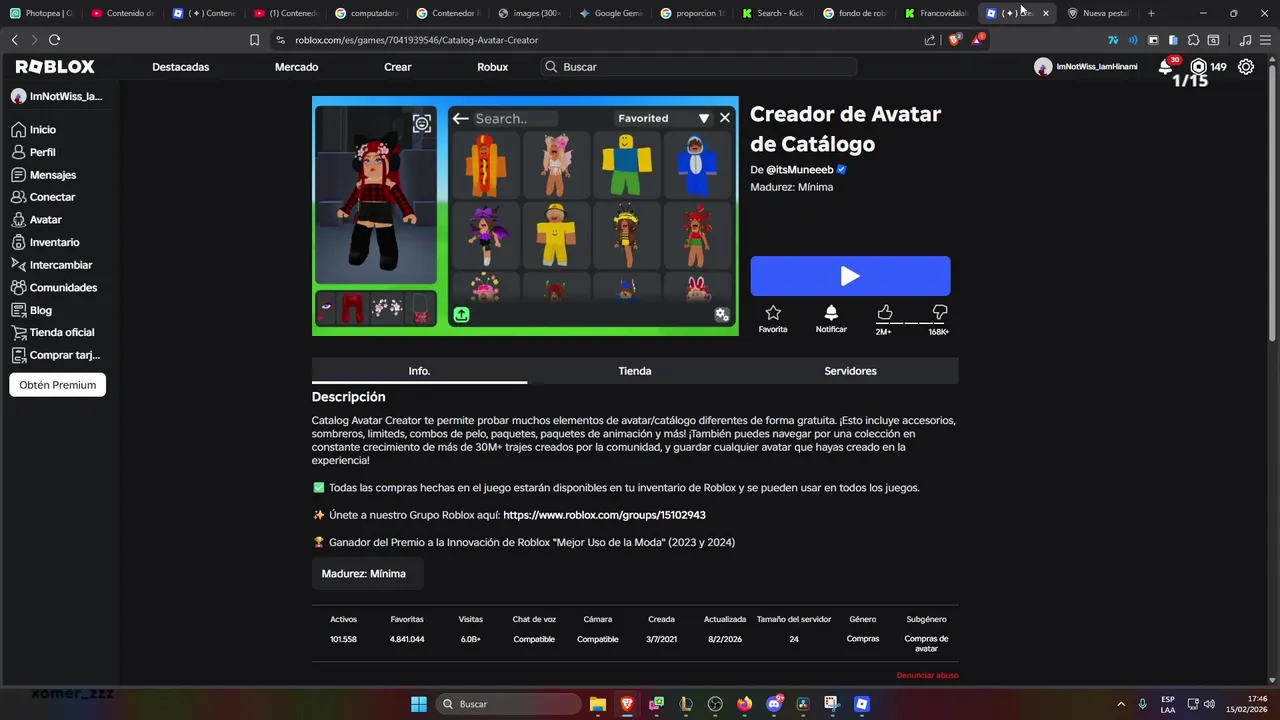This screenshot has width=1280, height=720.
Task: Open Comunidades in the sidebar
Action: click(54, 287)
